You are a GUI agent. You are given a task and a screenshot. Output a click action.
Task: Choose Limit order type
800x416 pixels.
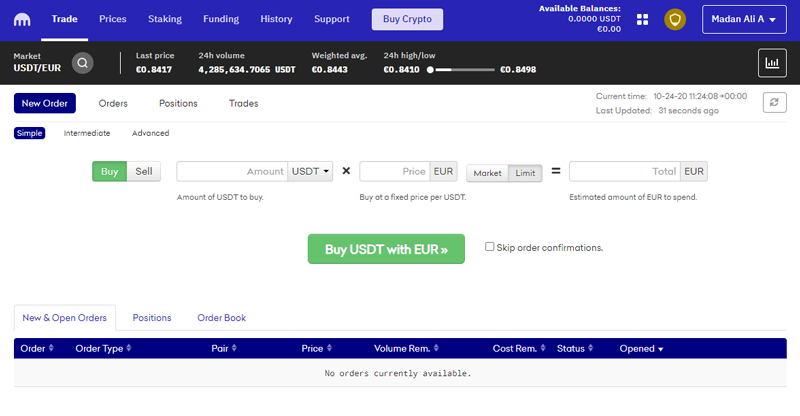pos(525,173)
